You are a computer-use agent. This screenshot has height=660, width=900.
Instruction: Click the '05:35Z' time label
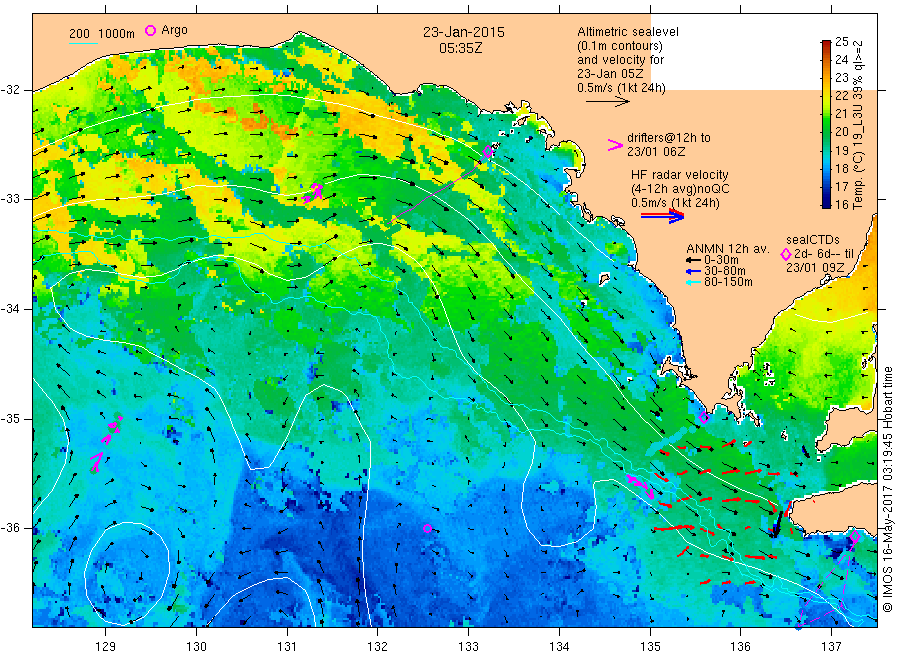[x=461, y=48]
